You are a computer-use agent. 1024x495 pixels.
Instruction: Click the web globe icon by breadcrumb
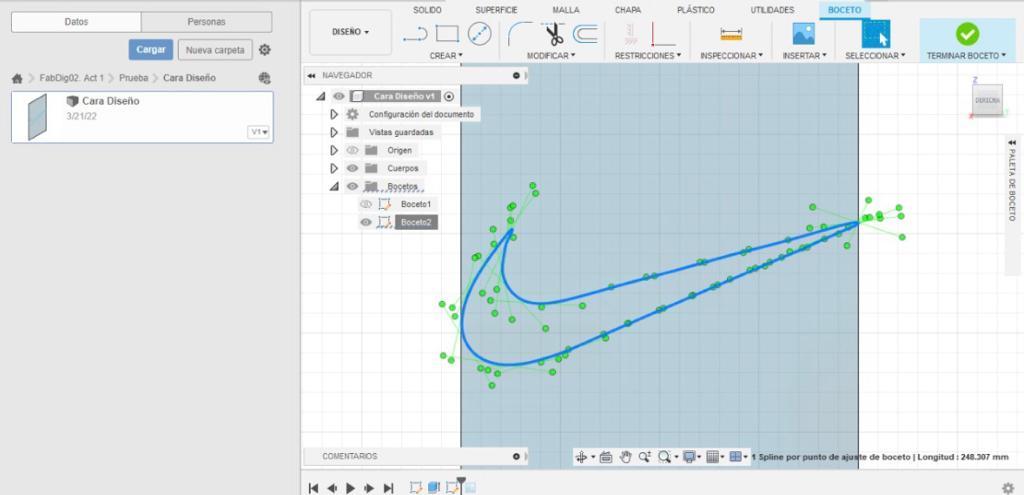tap(264, 78)
